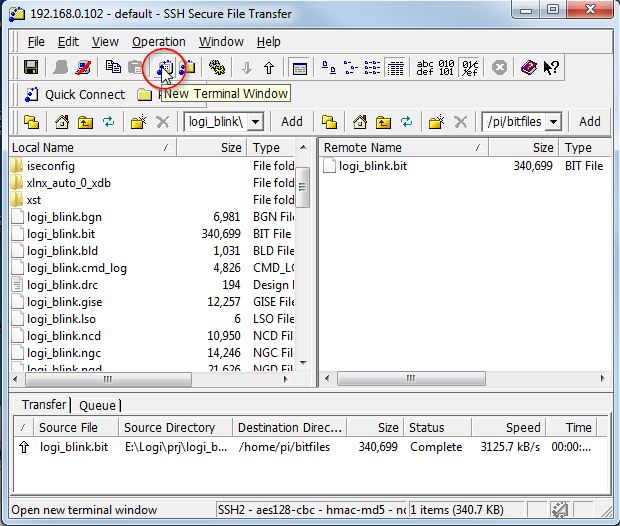This screenshot has height=526, width=620.
Task: Expand the logi_blink local path dropdown
Action: [x=256, y=122]
